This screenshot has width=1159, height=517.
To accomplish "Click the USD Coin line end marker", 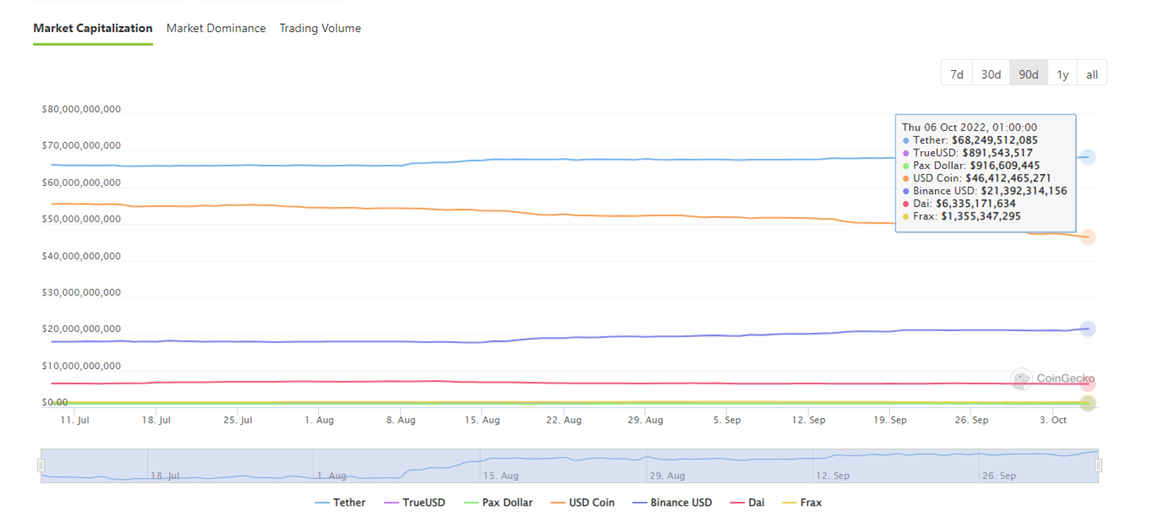I will 1087,237.
